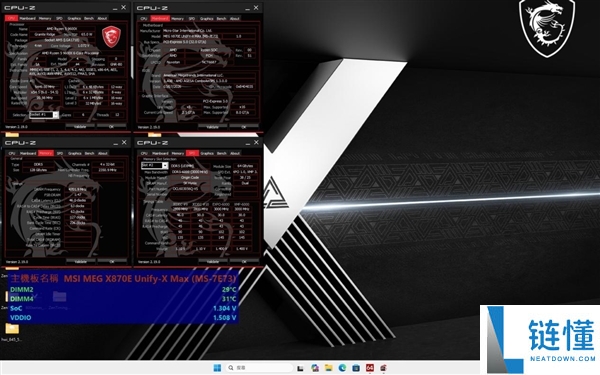The height and width of the screenshot is (375, 600).
Task: Open the Socket #1 selection dropdown
Action: (x=44, y=115)
